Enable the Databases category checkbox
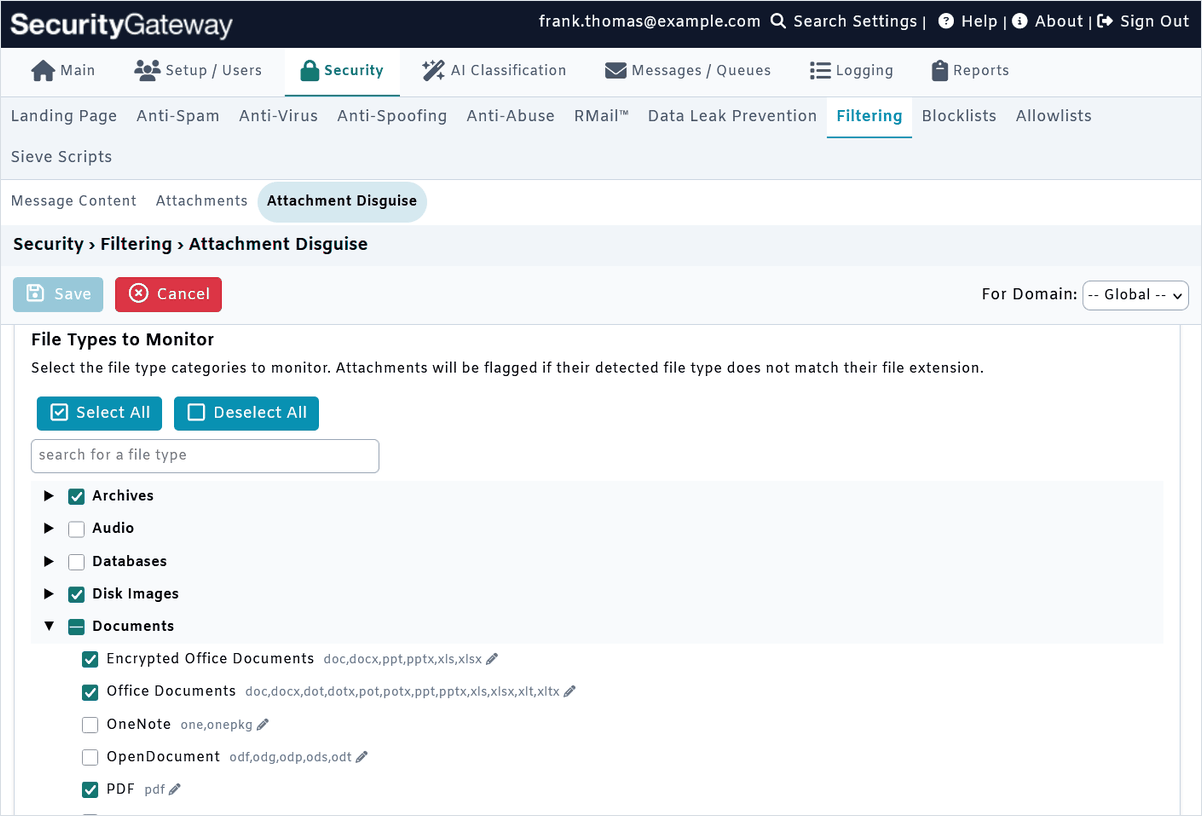Viewport: 1202px width, 816px height. pyautogui.click(x=76, y=562)
